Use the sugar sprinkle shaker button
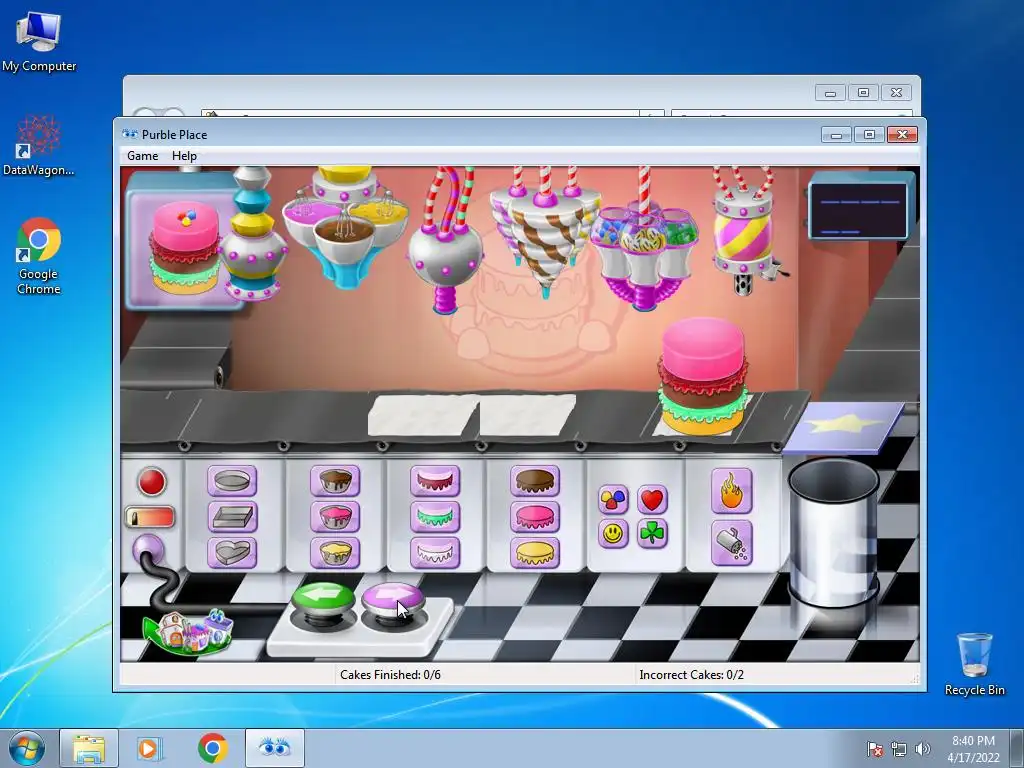The width and height of the screenshot is (1024, 768). [731, 543]
